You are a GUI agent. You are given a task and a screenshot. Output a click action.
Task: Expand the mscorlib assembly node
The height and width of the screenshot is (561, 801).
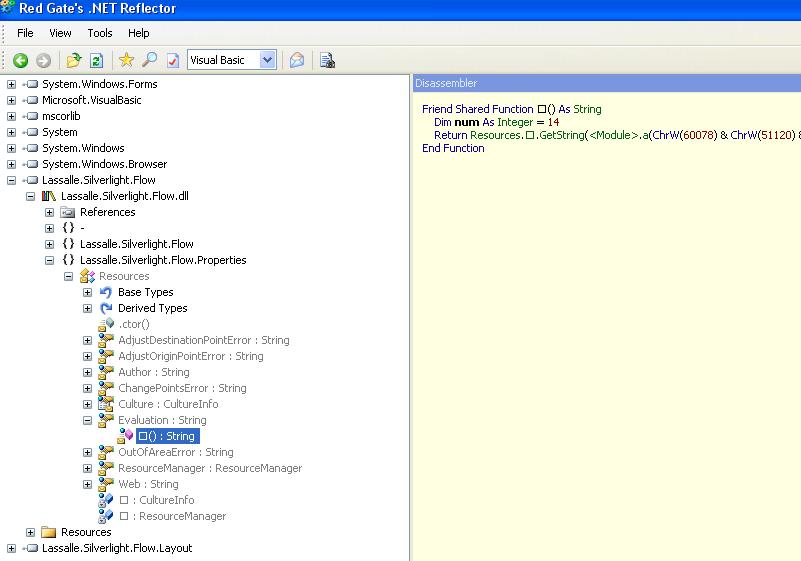(11, 116)
